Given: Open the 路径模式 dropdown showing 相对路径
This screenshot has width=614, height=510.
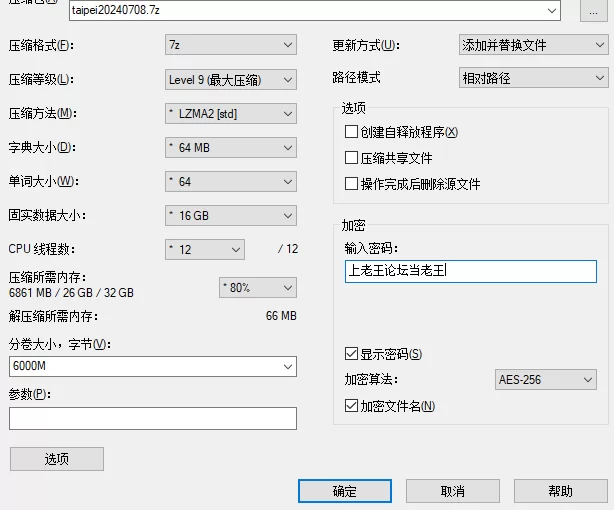Looking at the screenshot, I should [x=533, y=78].
